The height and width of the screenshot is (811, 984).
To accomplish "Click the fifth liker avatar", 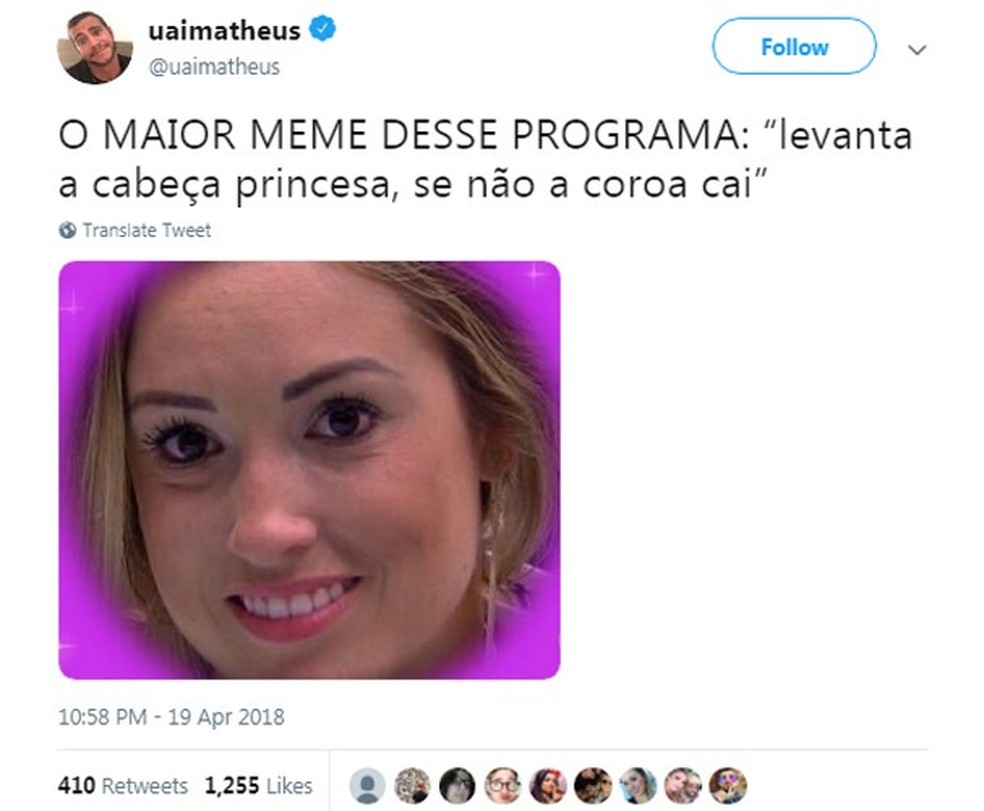I will pyautogui.click(x=548, y=786).
